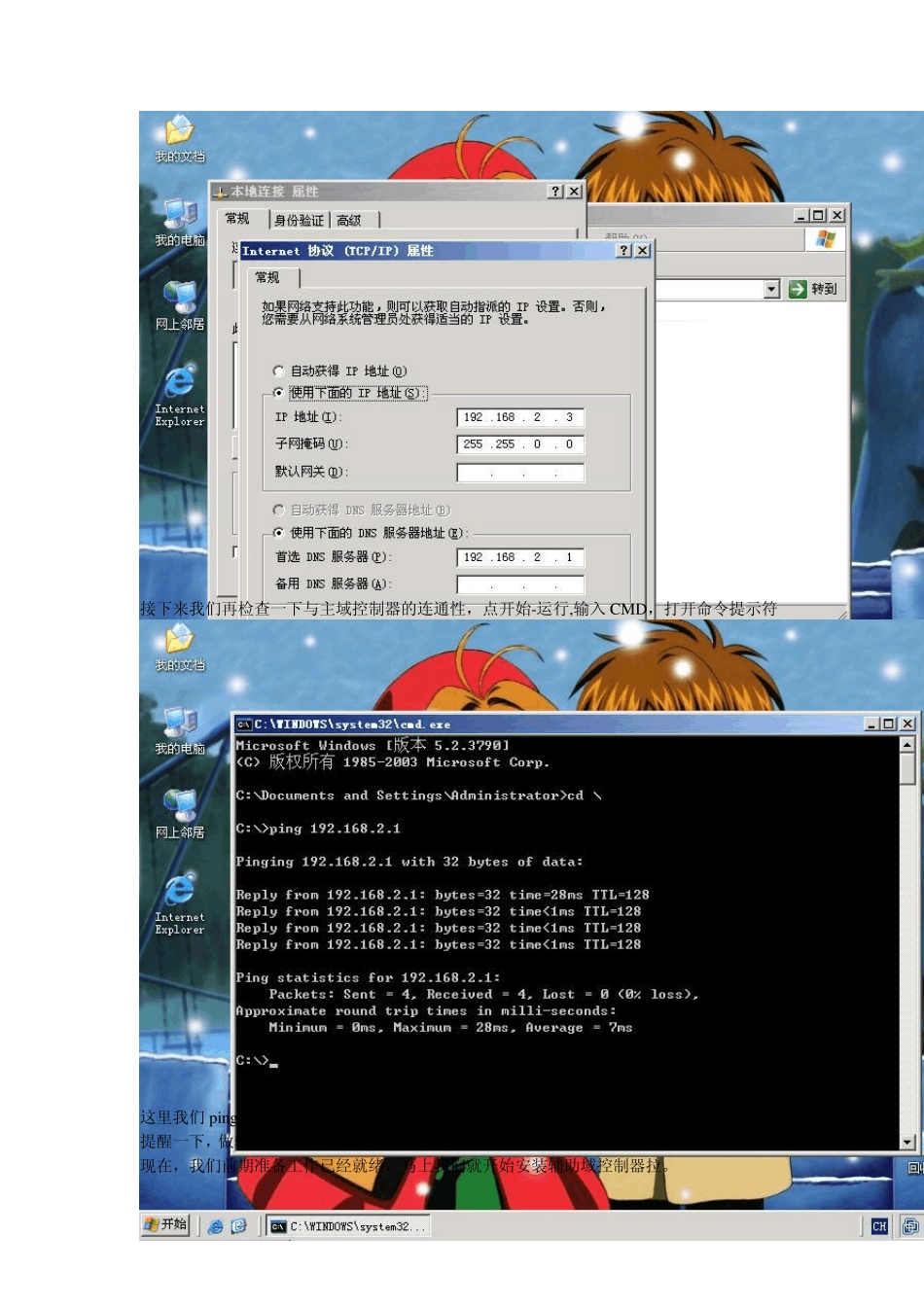
Task: Click the CH language indicator in tray
Action: pyautogui.click(x=879, y=1226)
